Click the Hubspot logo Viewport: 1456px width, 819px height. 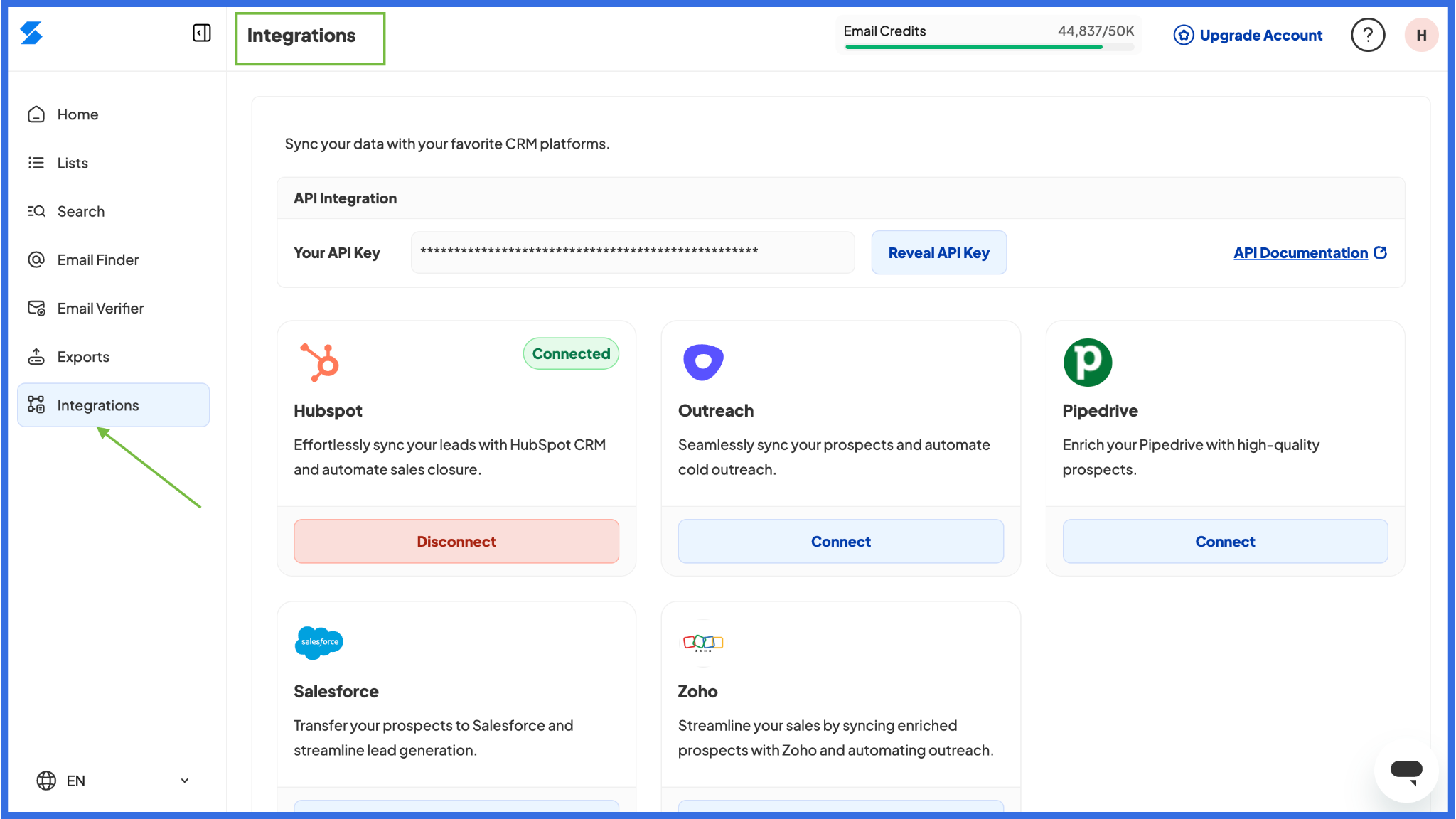point(319,362)
